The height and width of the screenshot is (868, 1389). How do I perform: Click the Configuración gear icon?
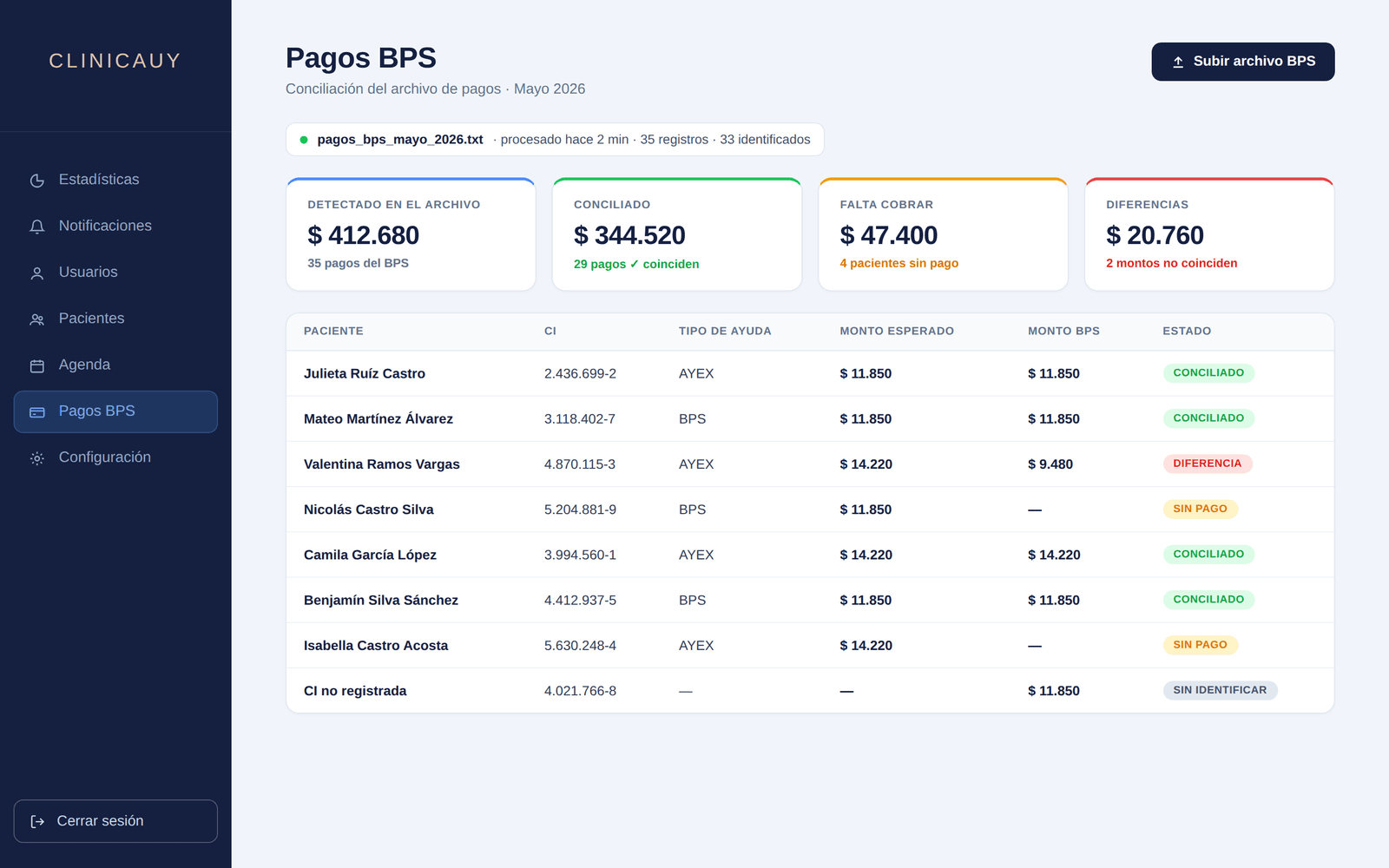tap(37, 458)
